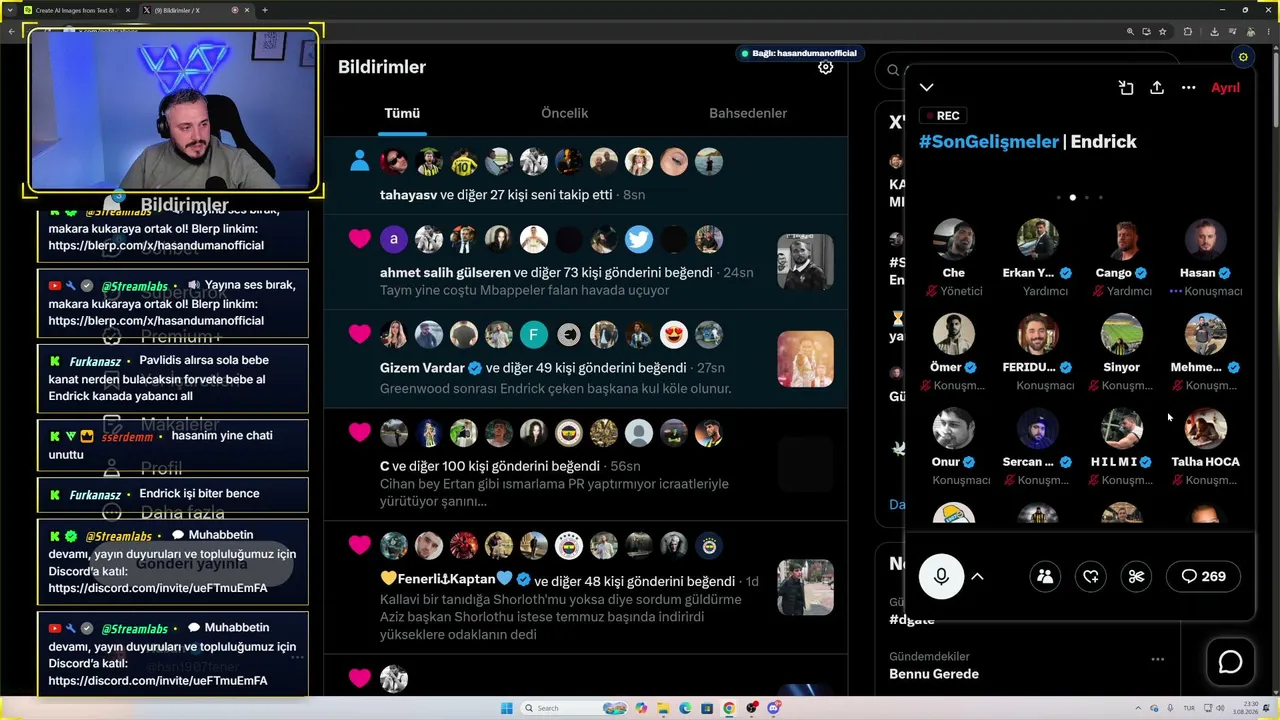Share the Space using the upload icon
This screenshot has width=1280, height=720.
1157,88
